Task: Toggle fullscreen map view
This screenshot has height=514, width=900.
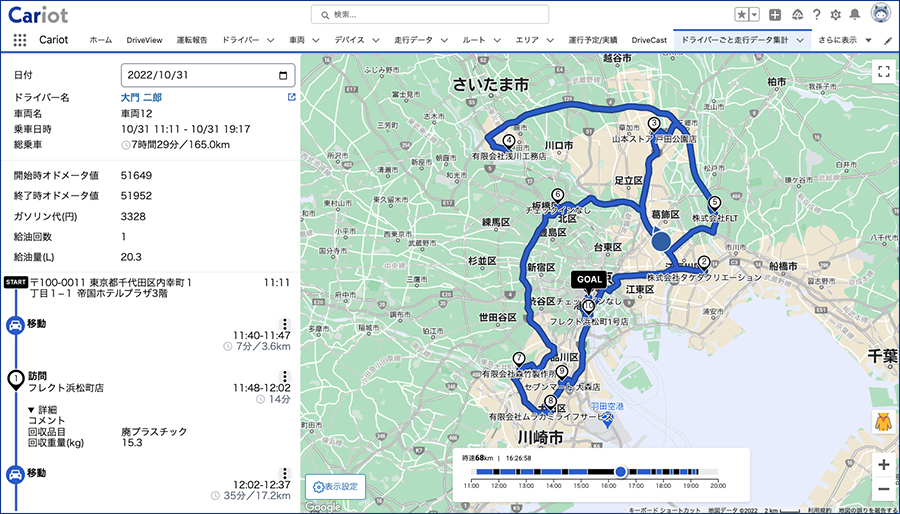Action: click(883, 72)
